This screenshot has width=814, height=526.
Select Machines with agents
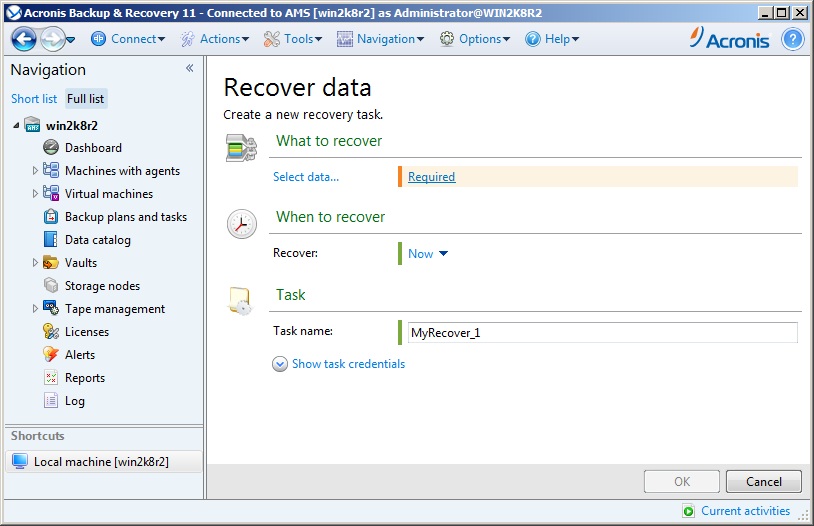point(123,171)
